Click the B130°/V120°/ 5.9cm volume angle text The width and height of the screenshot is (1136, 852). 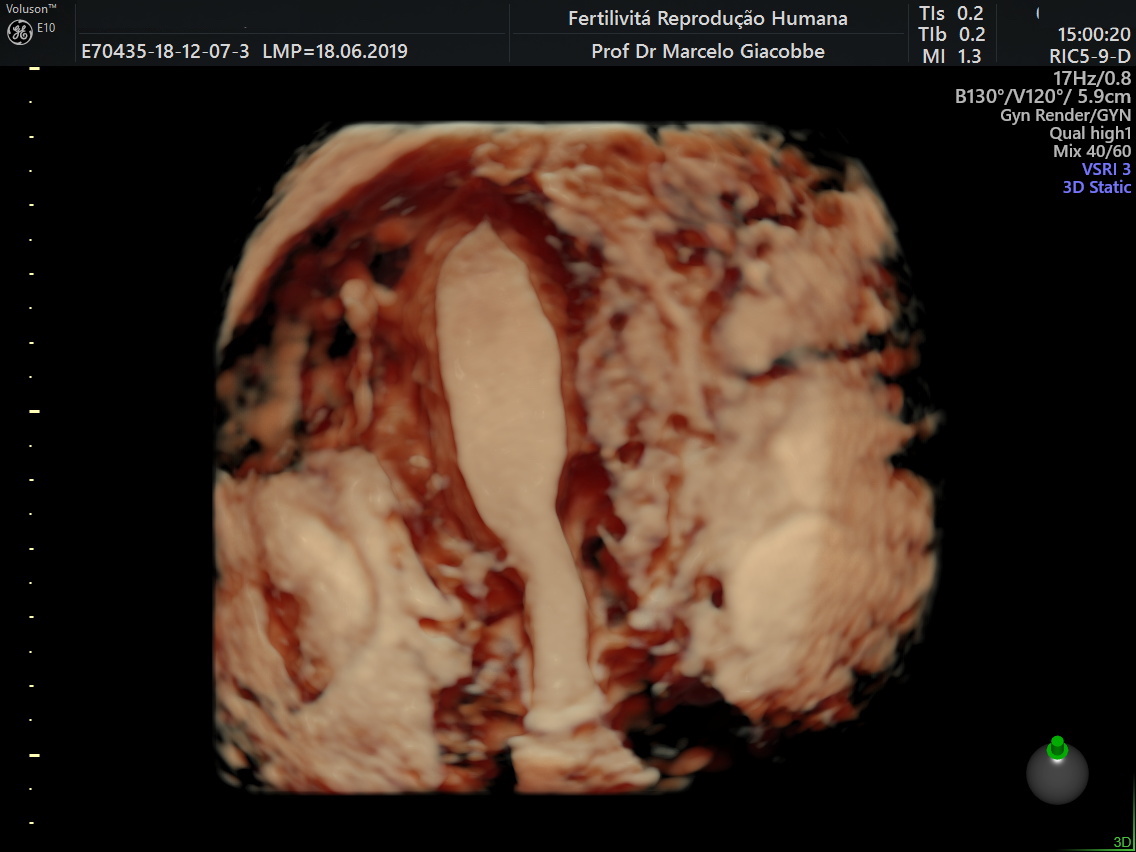tap(1042, 97)
